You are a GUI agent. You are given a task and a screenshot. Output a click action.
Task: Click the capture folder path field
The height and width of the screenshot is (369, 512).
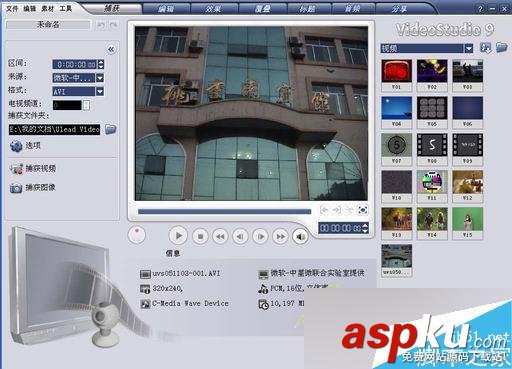point(54,129)
